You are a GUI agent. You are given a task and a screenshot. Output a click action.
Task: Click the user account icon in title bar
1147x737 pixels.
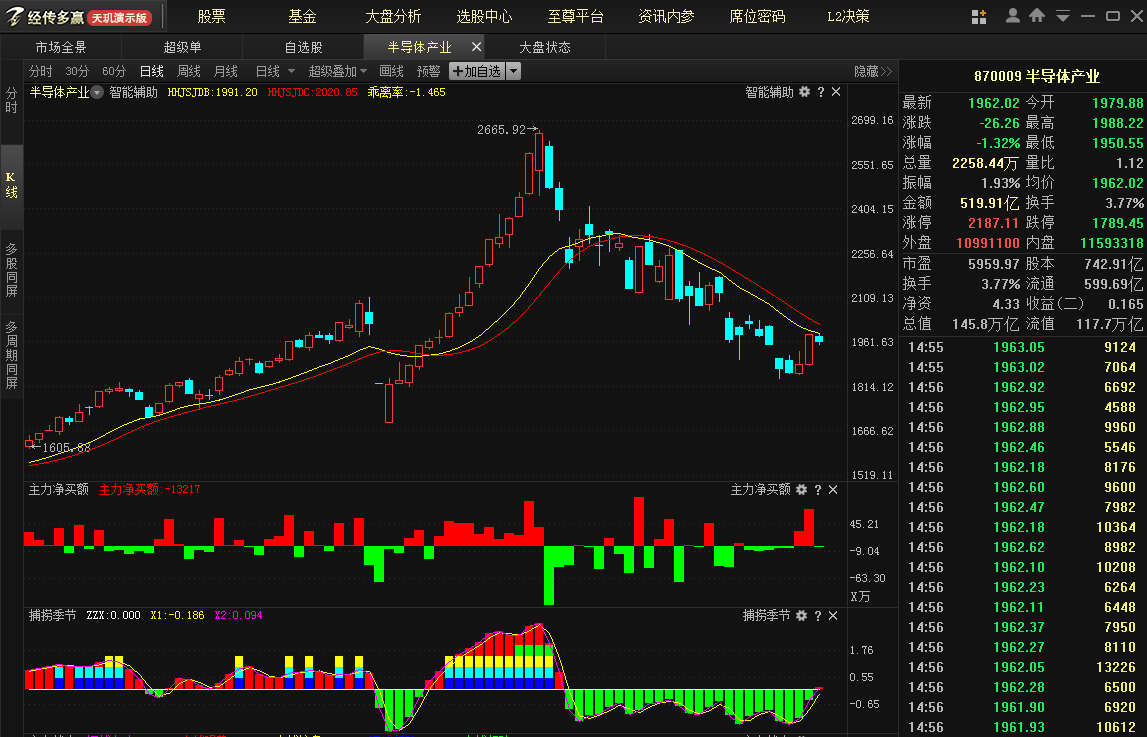coord(1013,16)
